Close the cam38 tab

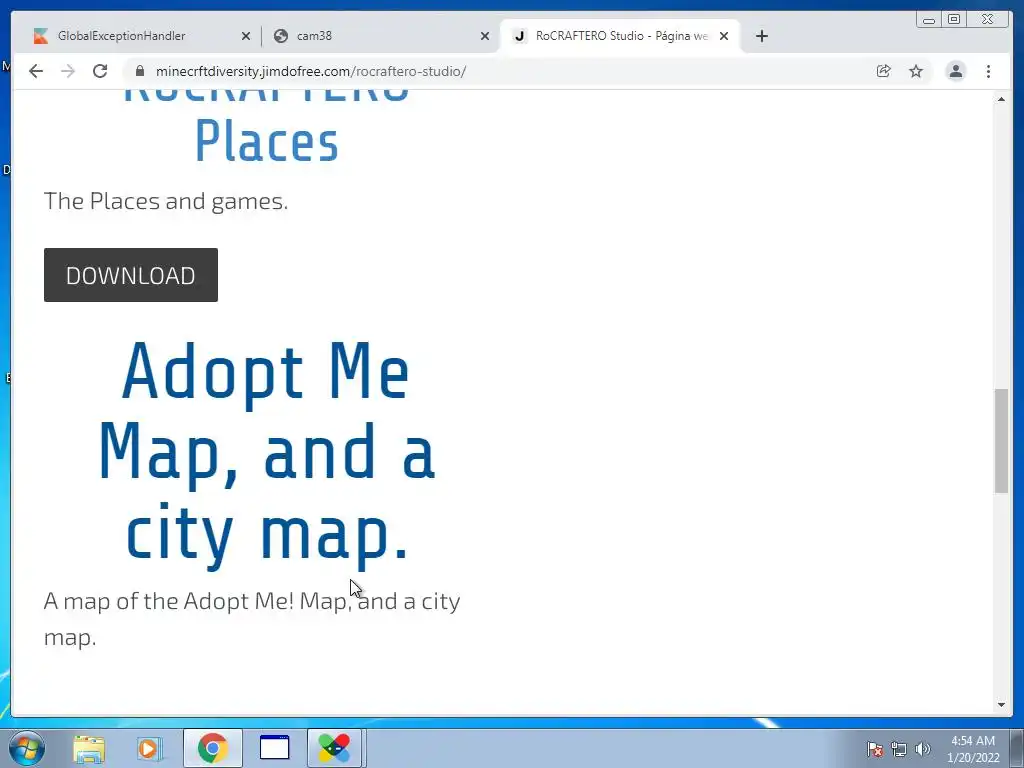click(x=485, y=36)
